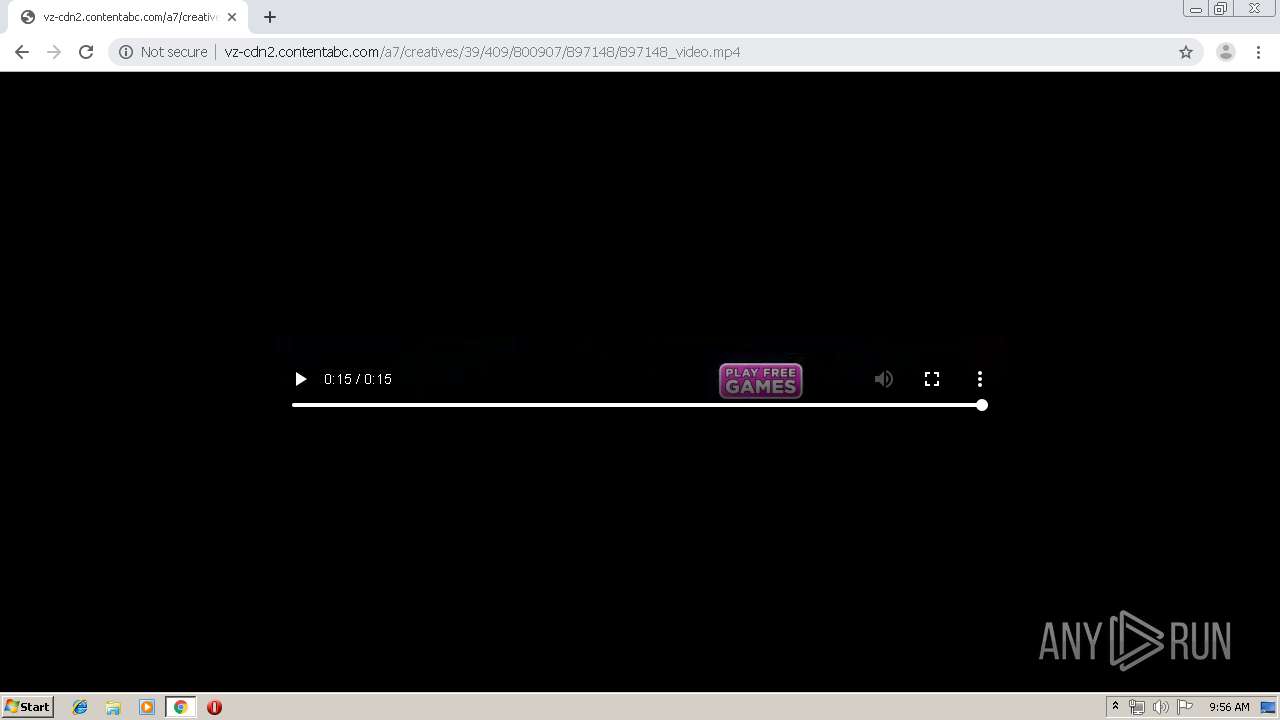Play the video from the start
This screenshot has height=720, width=1280.
[300, 379]
